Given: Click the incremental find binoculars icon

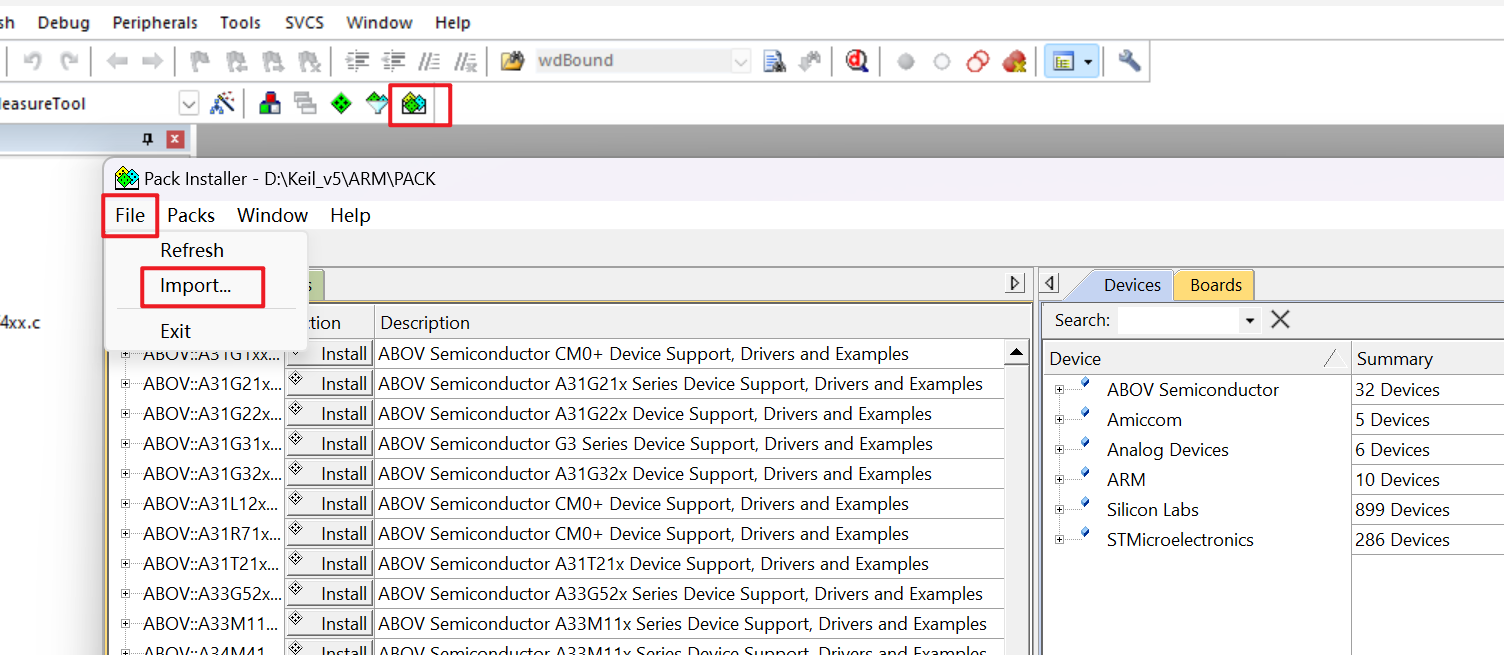Looking at the screenshot, I should (x=810, y=61).
